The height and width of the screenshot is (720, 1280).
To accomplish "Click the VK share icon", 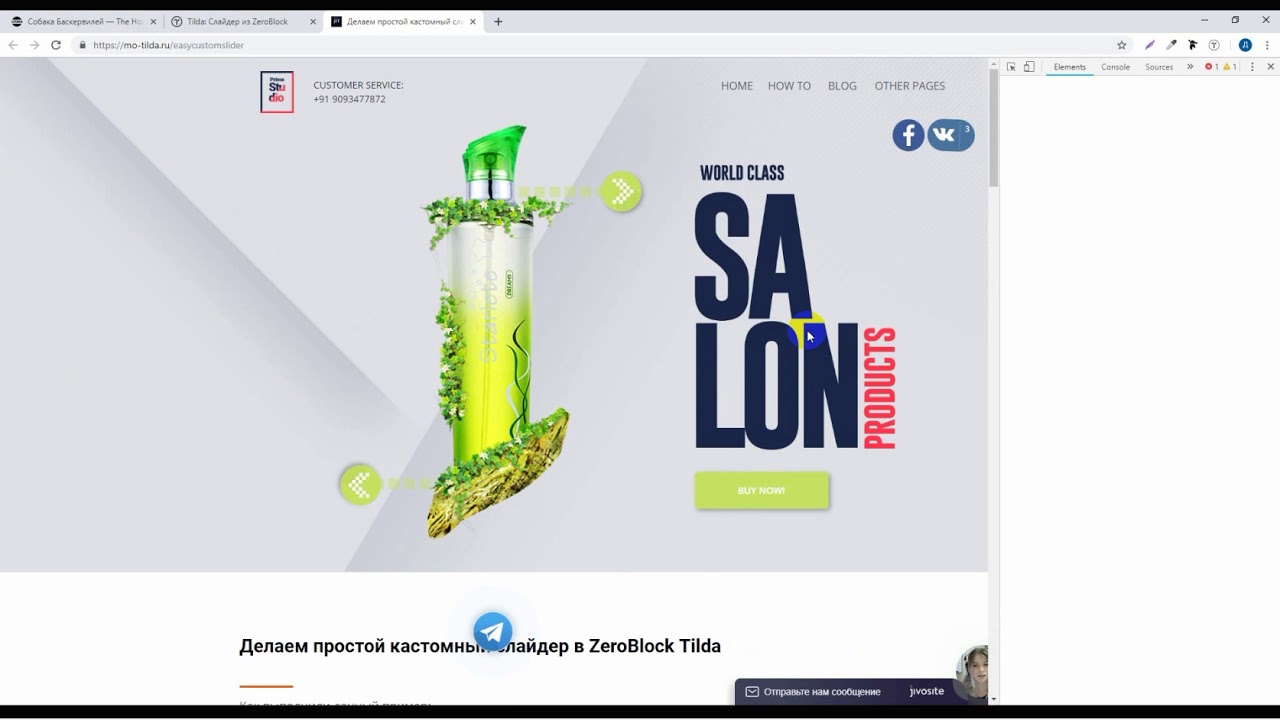I will point(949,135).
